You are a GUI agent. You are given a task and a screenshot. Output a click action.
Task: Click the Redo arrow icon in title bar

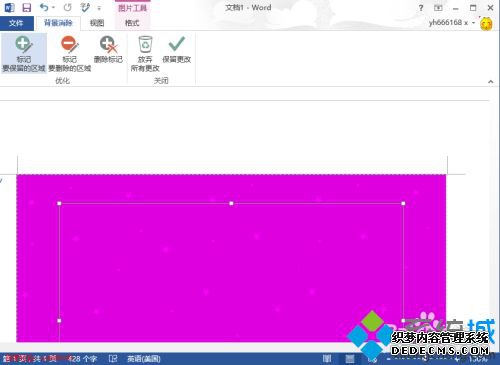(x=68, y=7)
